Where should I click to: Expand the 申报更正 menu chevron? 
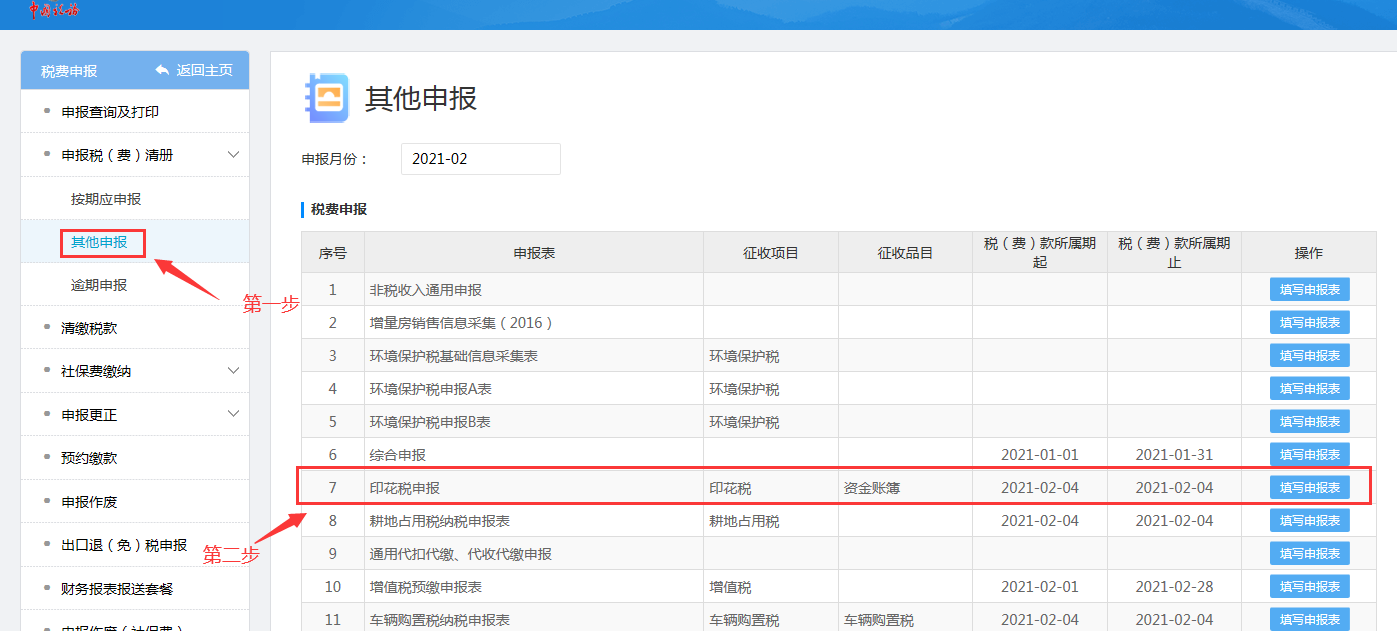tap(233, 414)
